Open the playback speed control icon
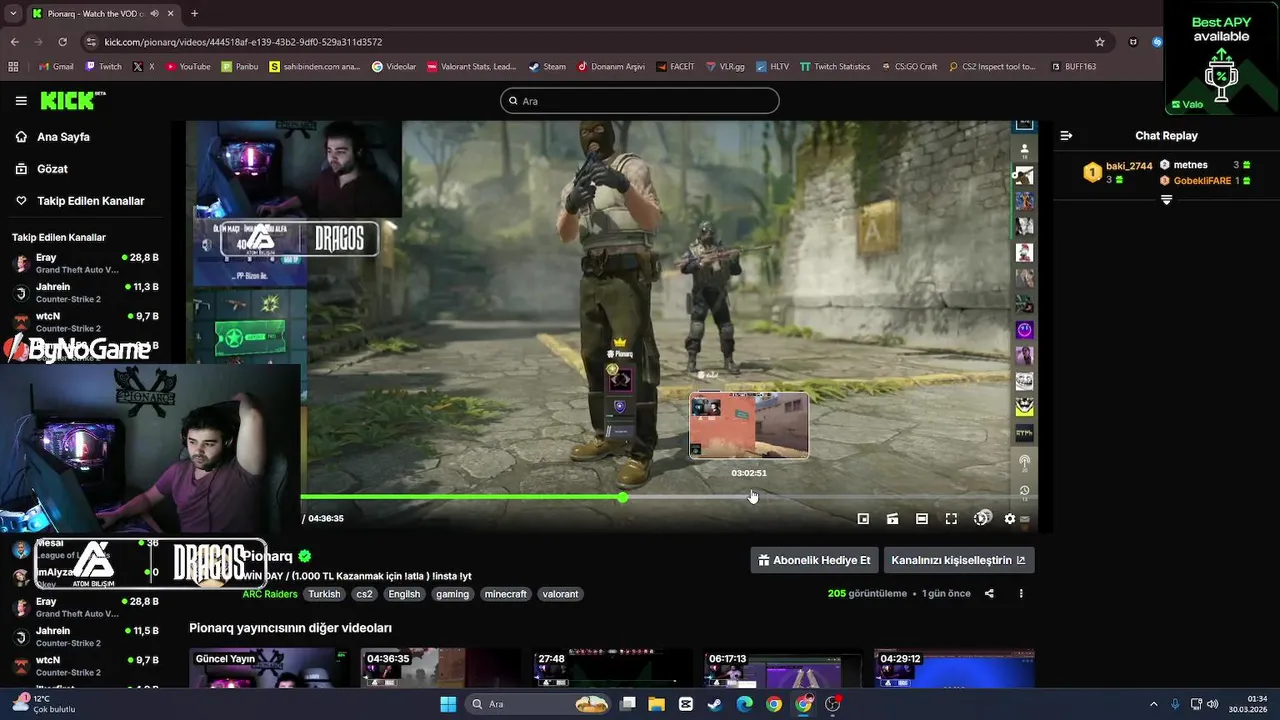 pyautogui.click(x=983, y=518)
